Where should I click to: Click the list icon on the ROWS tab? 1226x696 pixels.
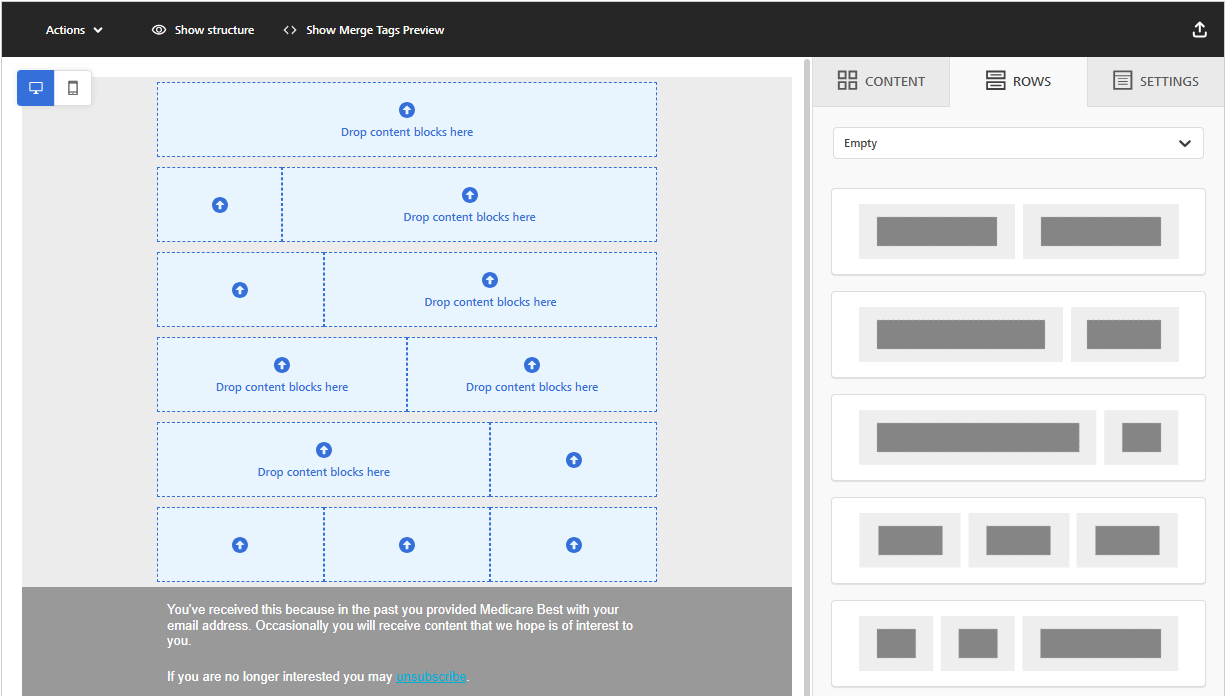coord(994,80)
